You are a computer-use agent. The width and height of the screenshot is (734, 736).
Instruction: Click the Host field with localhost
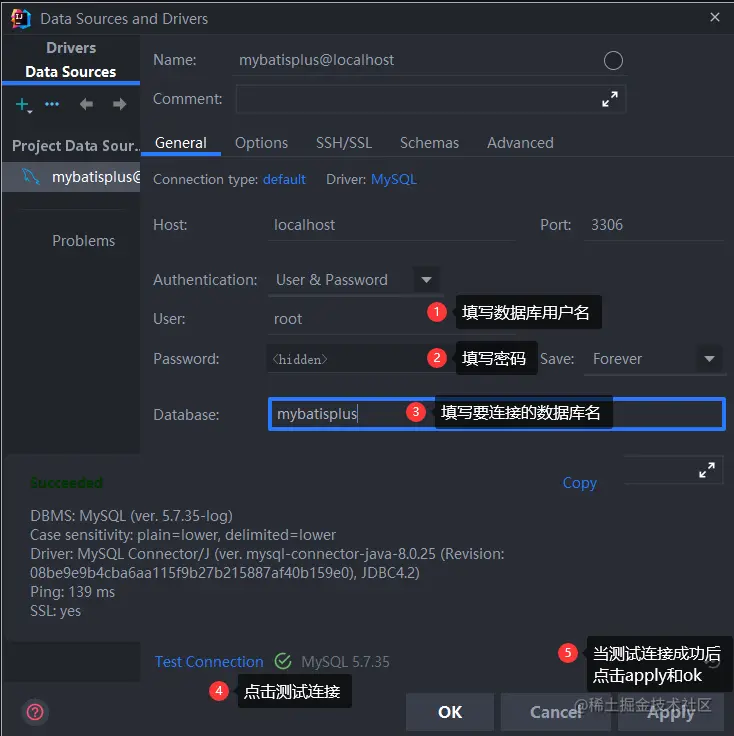(392, 225)
